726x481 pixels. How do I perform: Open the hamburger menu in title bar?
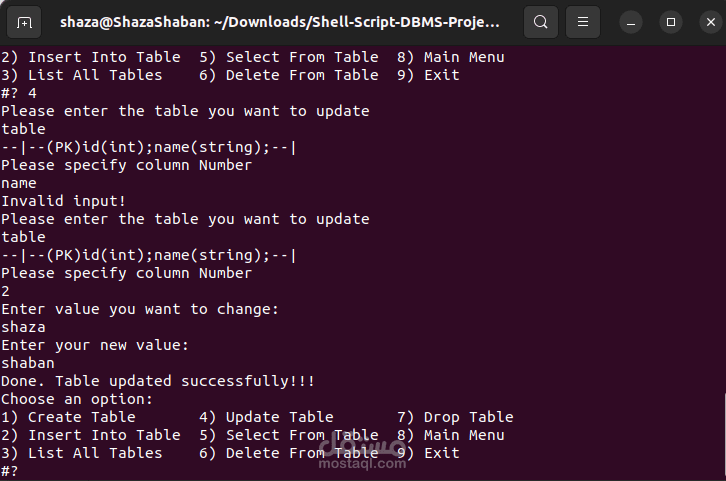585,21
